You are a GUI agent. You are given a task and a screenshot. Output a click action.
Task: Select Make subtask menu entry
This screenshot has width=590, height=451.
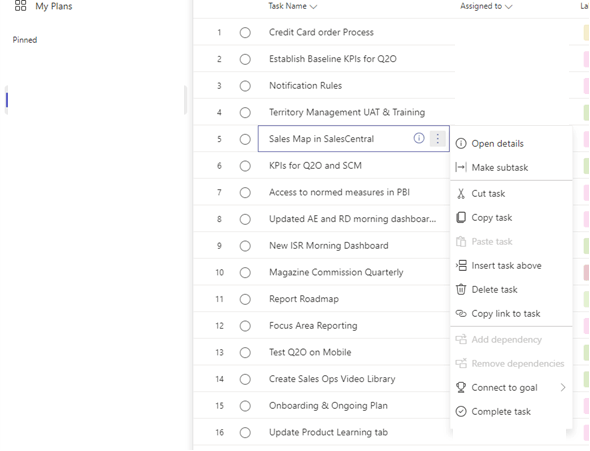click(x=511, y=167)
